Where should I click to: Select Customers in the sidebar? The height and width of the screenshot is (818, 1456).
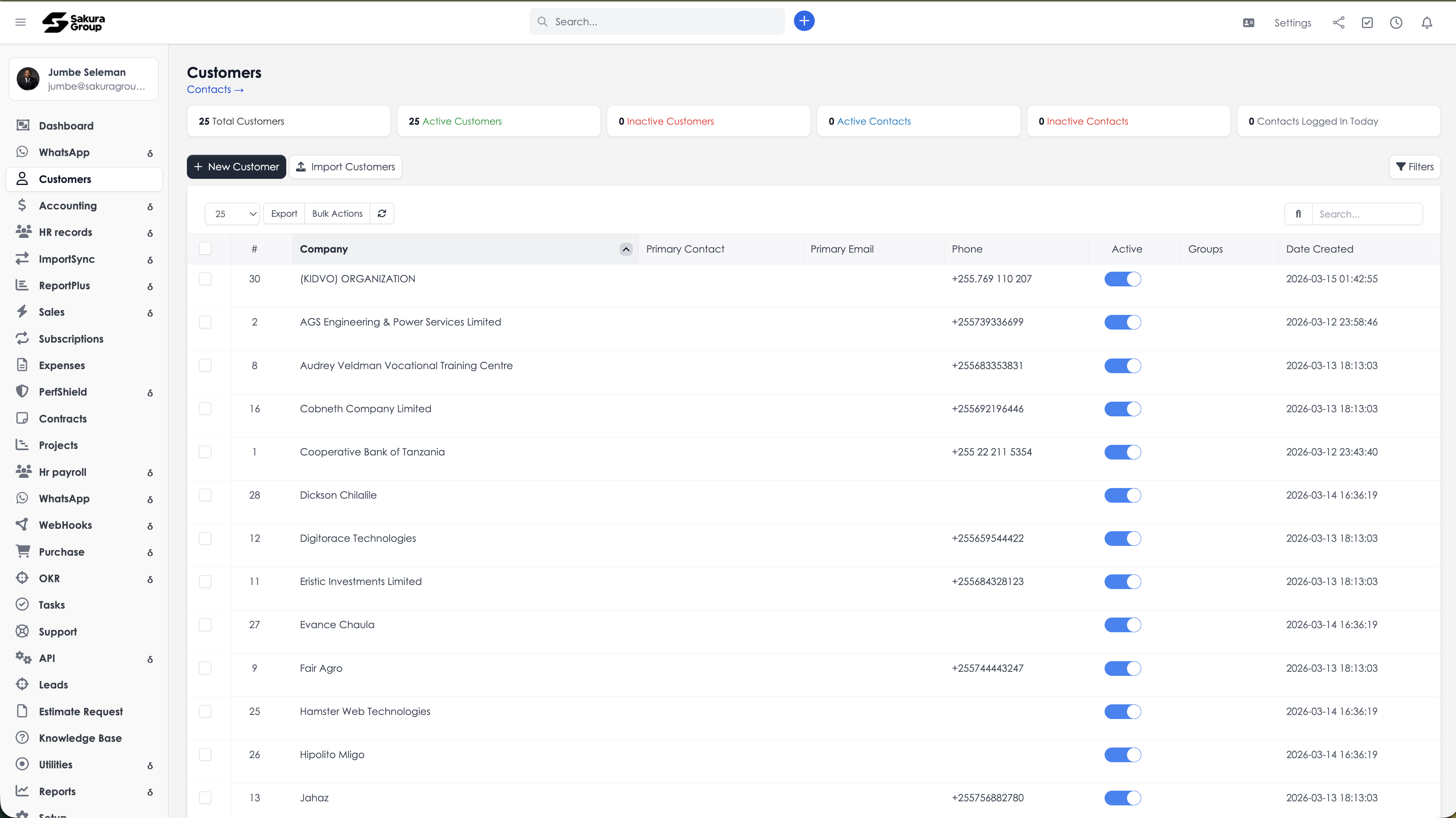[84, 179]
